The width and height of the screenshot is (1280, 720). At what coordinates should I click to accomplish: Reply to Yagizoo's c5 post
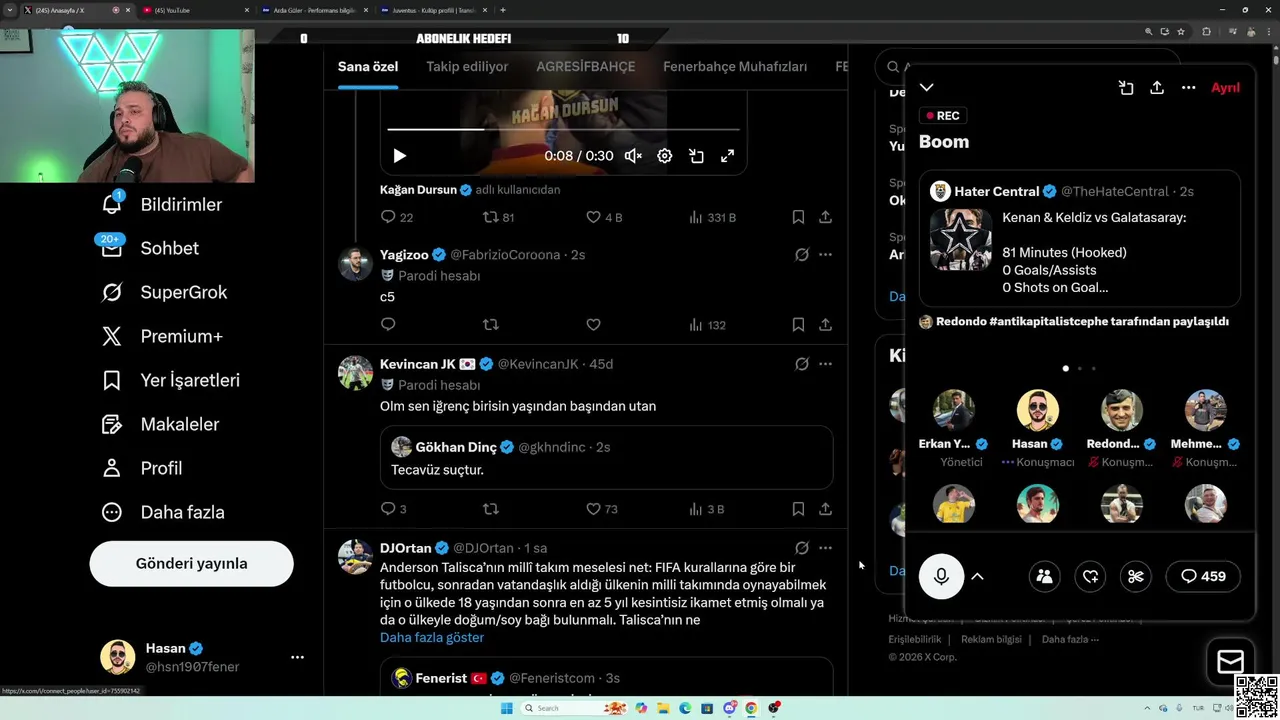tap(388, 325)
